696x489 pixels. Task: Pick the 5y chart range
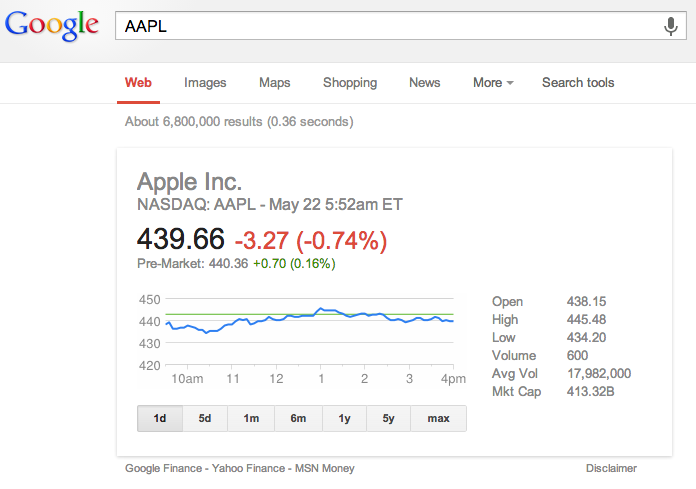389,418
